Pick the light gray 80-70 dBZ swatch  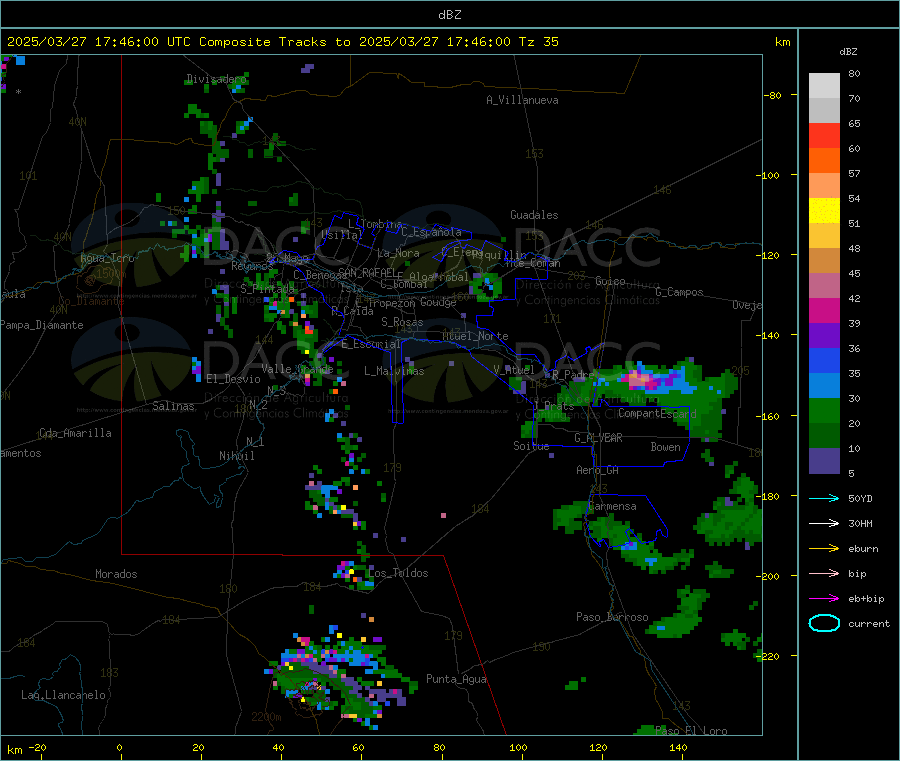coord(824,86)
